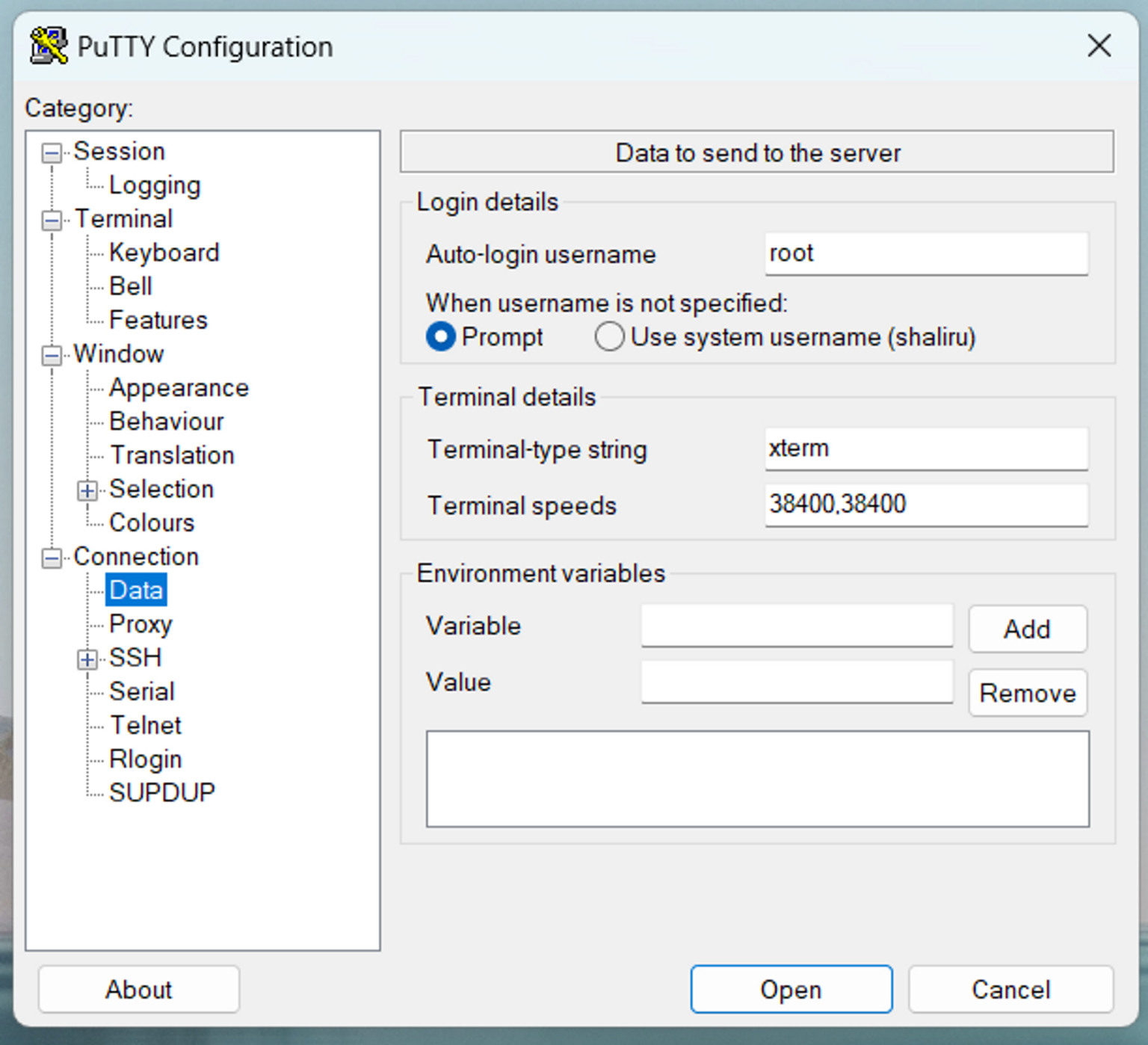Select the Keyboard category
This screenshot has height=1045, width=1148.
[x=164, y=253]
